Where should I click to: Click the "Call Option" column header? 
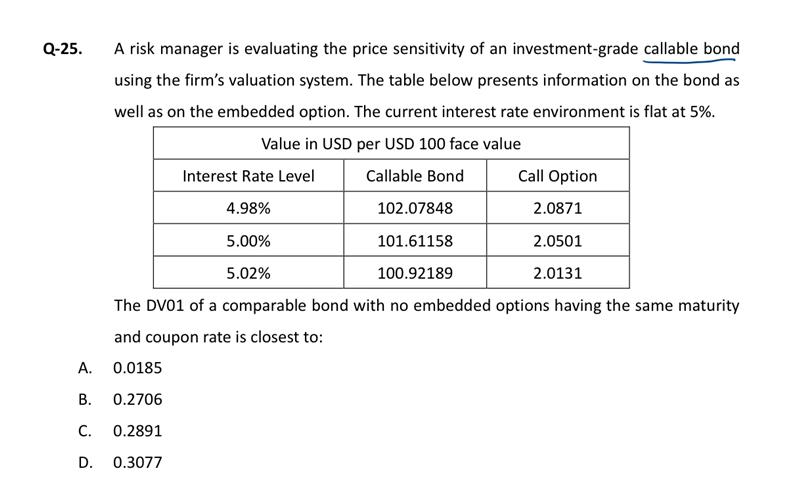[x=557, y=176]
